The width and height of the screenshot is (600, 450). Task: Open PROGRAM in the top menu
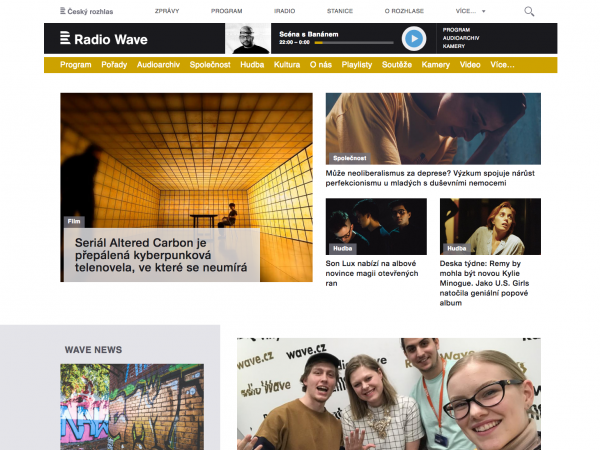click(x=227, y=11)
